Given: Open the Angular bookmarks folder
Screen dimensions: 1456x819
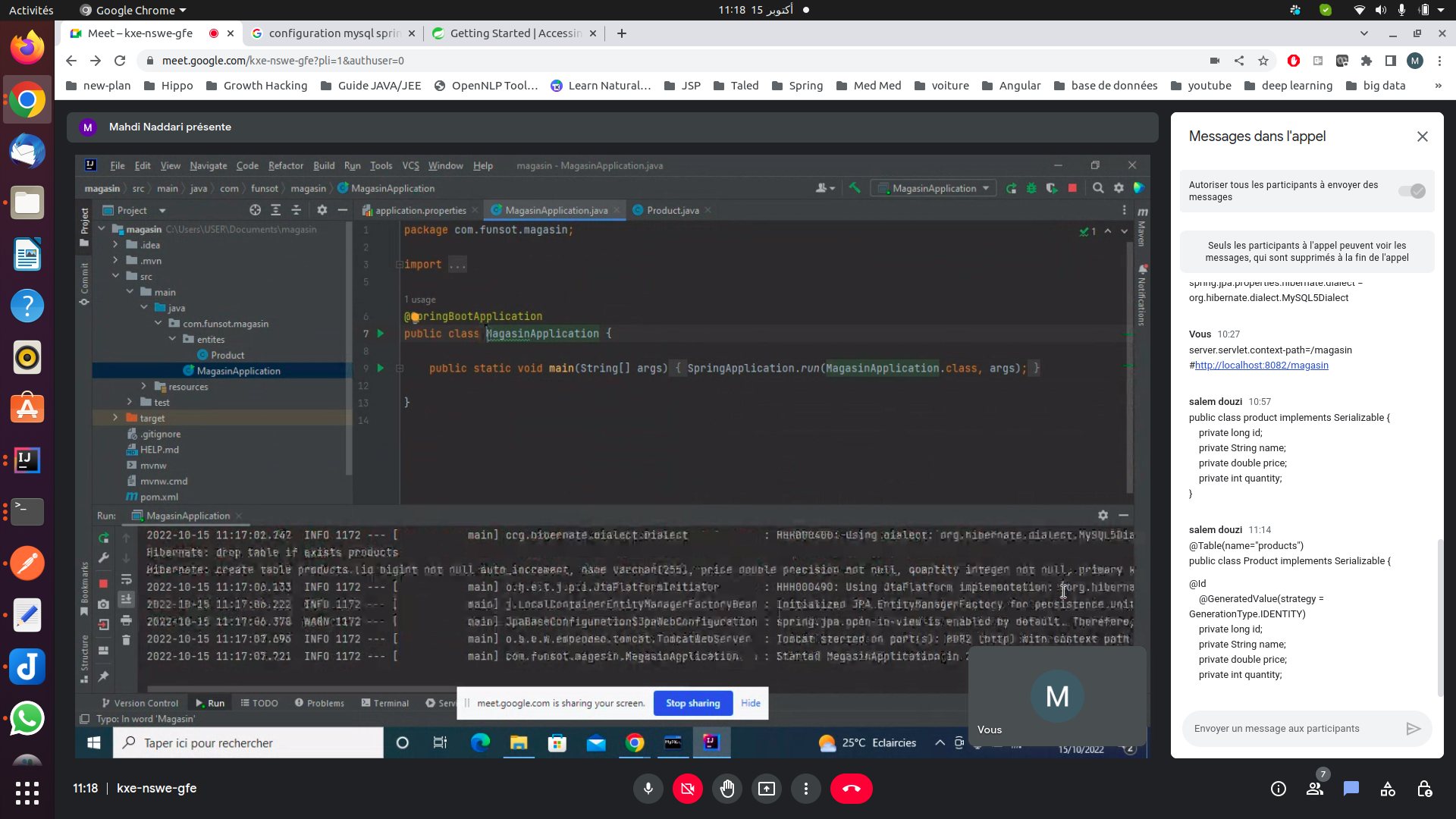Looking at the screenshot, I should (x=1011, y=86).
